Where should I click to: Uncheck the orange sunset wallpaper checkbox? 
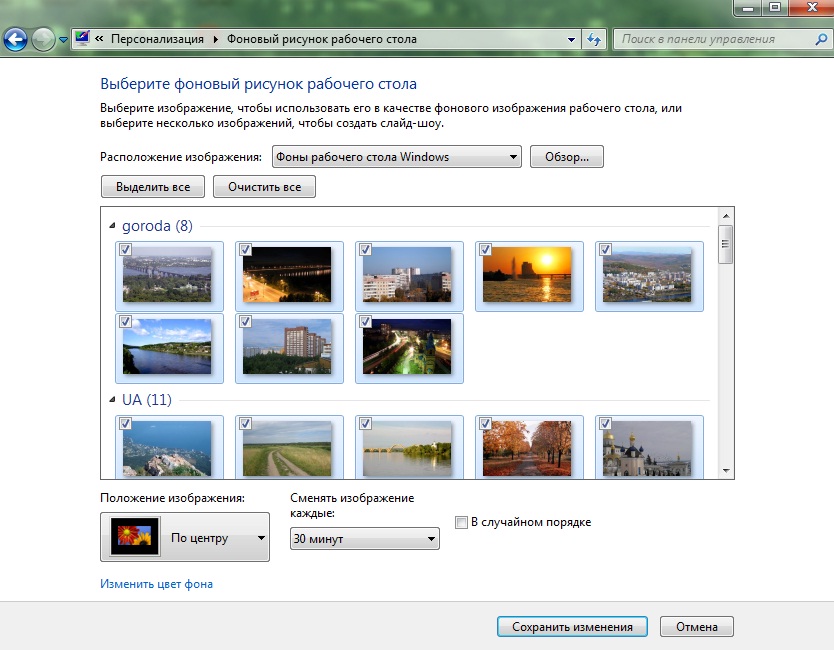coord(485,249)
